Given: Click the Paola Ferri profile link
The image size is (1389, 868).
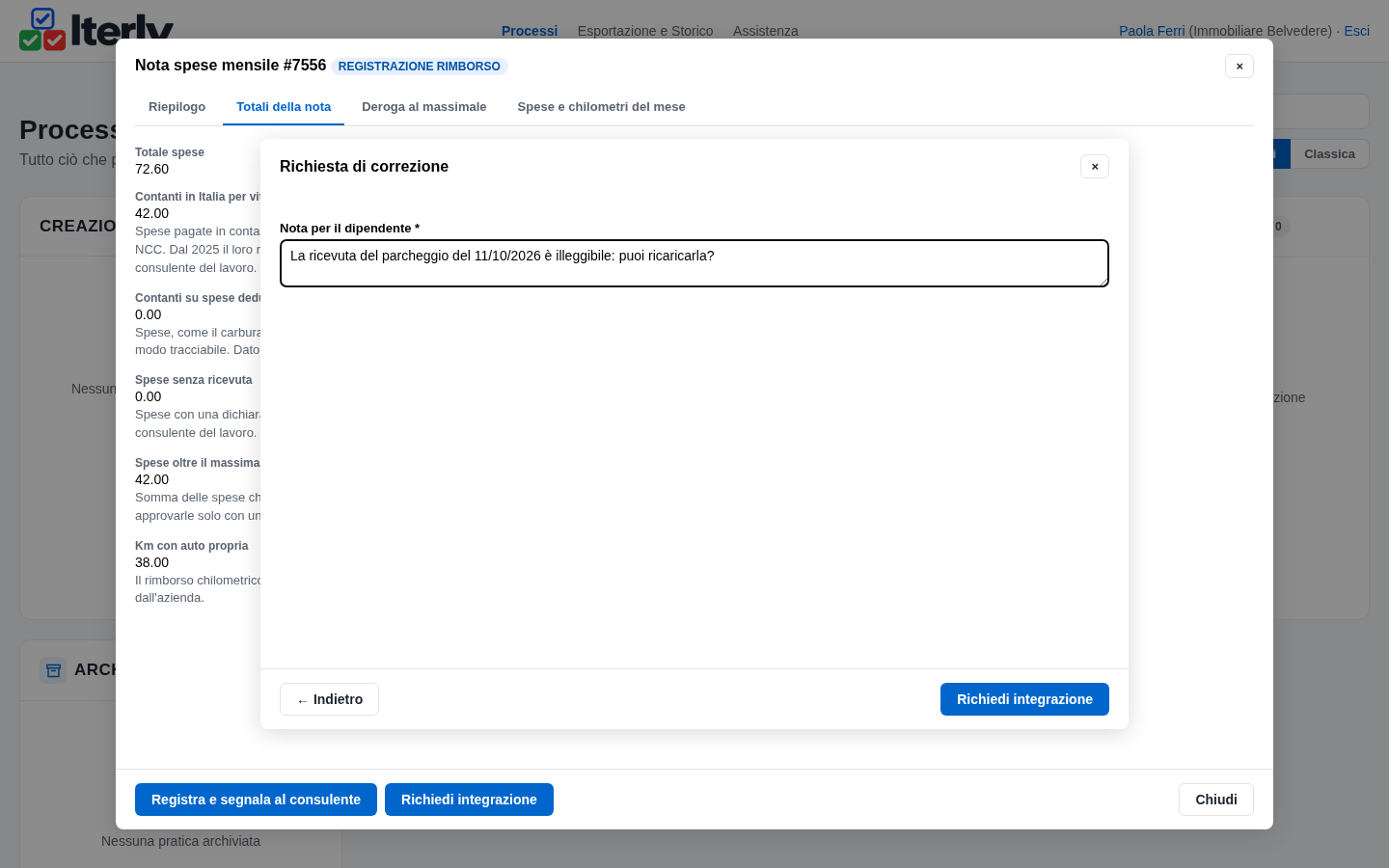Looking at the screenshot, I should [1152, 31].
